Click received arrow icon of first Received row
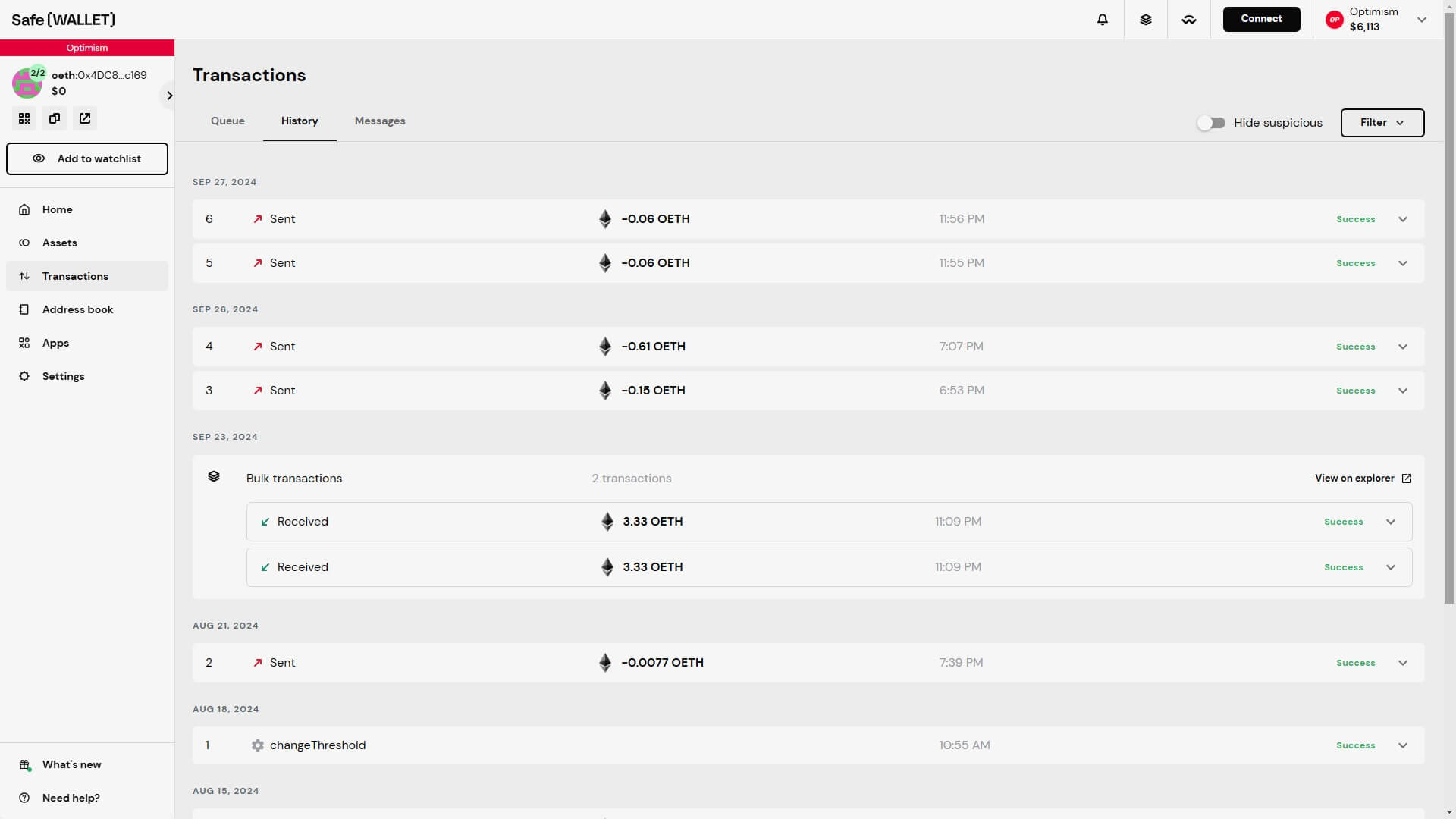 pyautogui.click(x=265, y=522)
